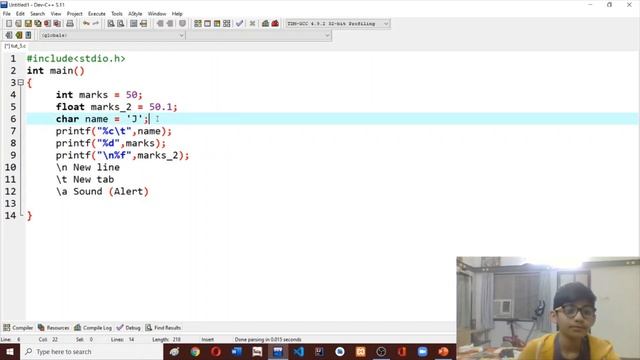Click the Compile & Run toolbar icon
This screenshot has width=640, height=360.
pyautogui.click(x=217, y=24)
